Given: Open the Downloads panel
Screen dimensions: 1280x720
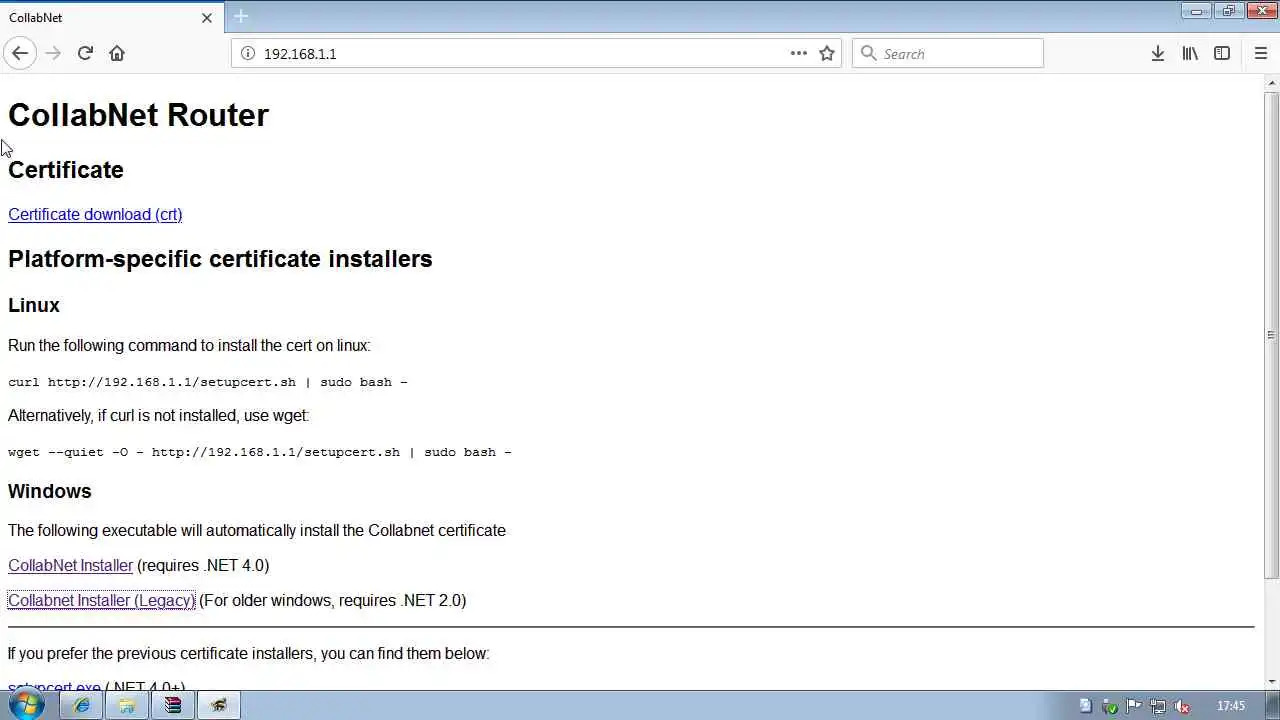Looking at the screenshot, I should tap(1158, 53).
